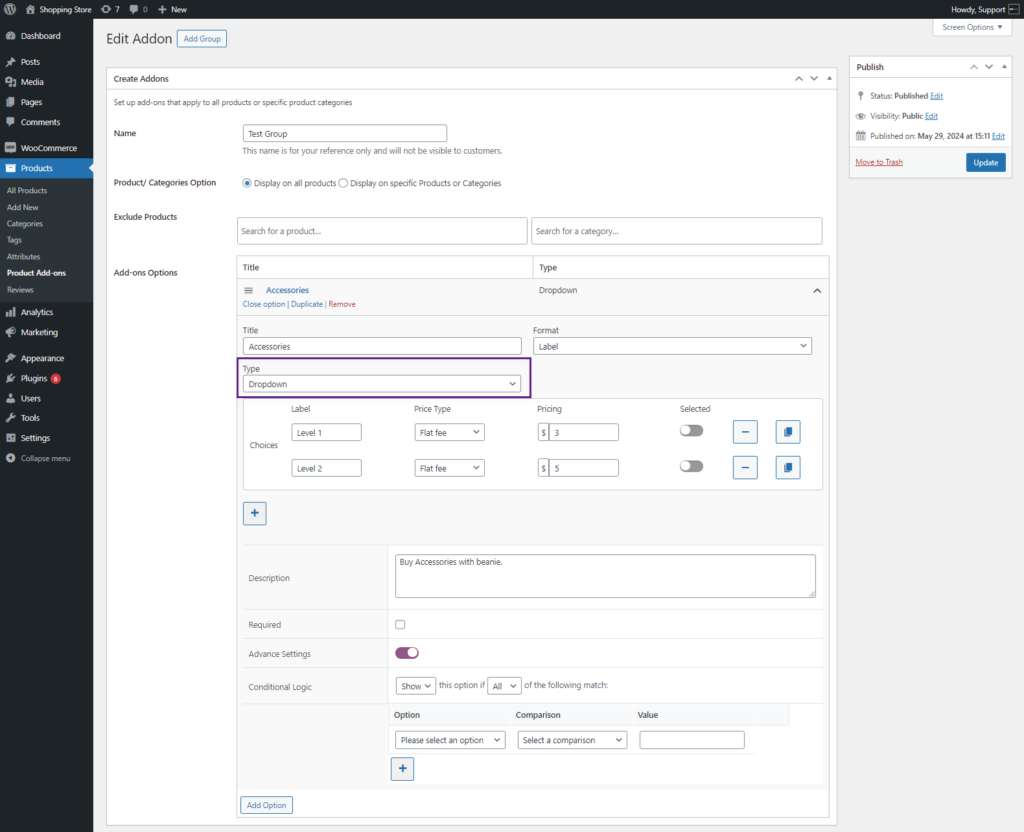The image size is (1024, 832).
Task: Open Price Type dropdown for Level 2
Action: point(449,468)
